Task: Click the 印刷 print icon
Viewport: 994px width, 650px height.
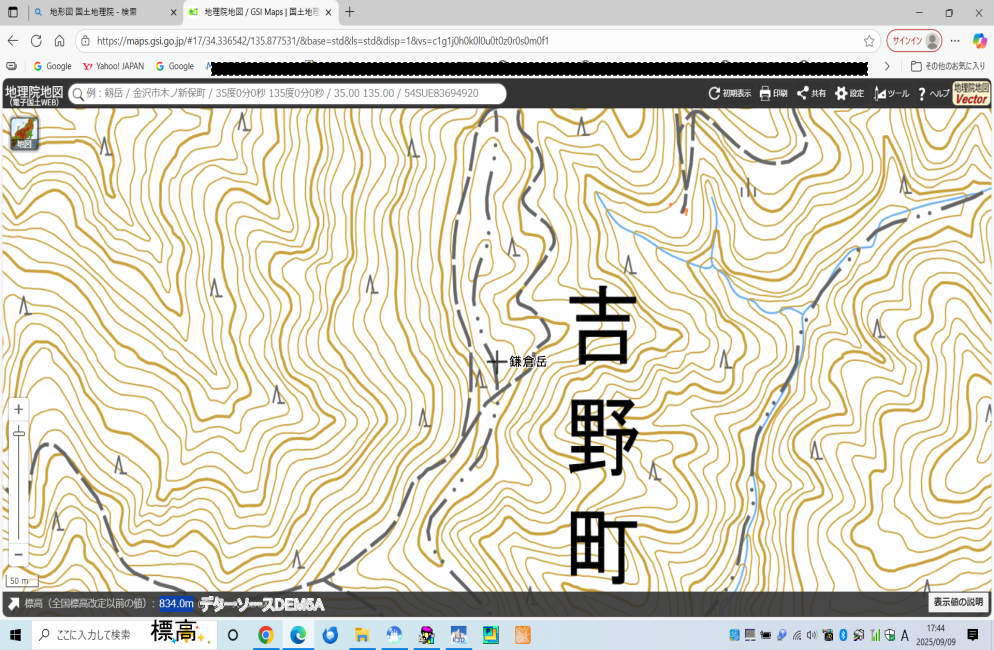Action: click(773, 93)
